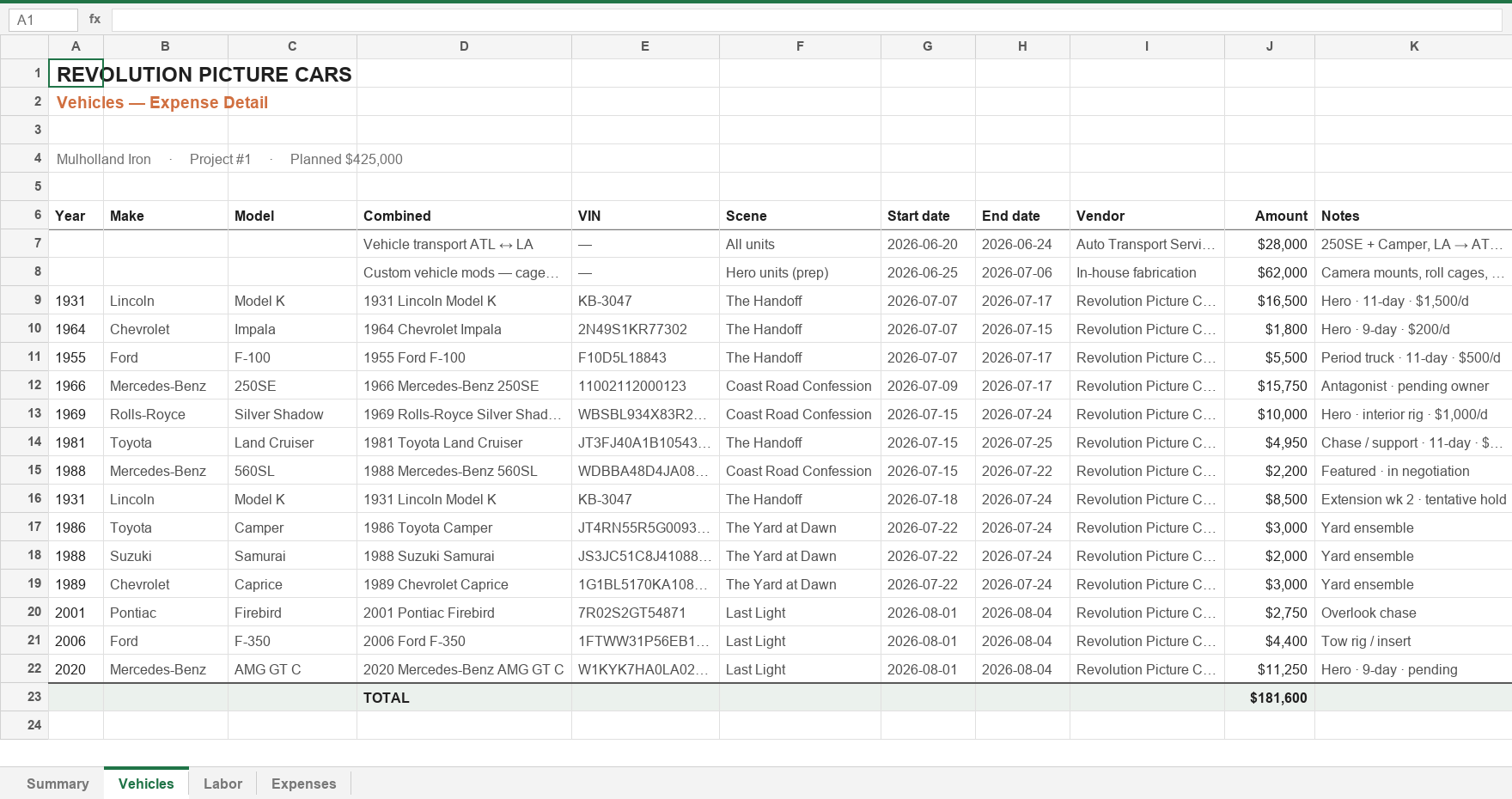Click the Planned $425,000 cell
The height and width of the screenshot is (799, 1512).
click(346, 159)
